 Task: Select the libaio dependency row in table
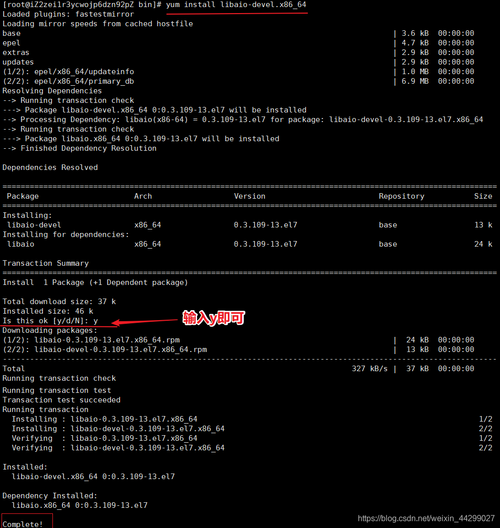pyautogui.click(x=249, y=244)
